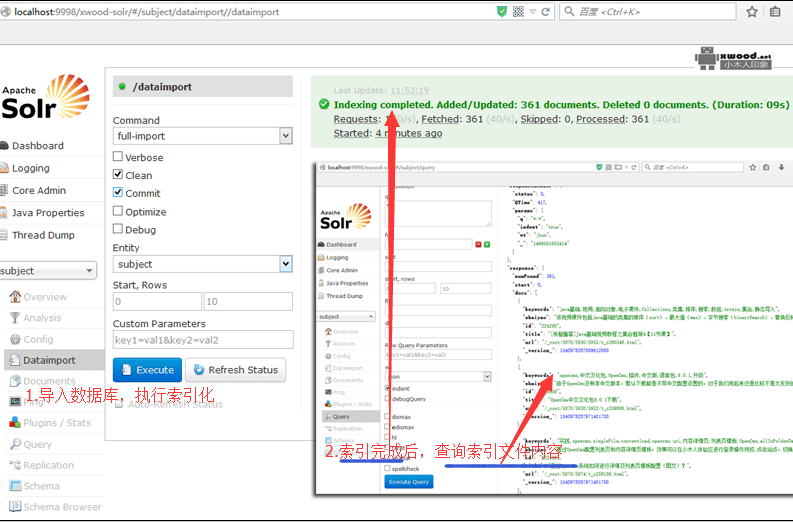Click the Dataimport page icon
The height and width of the screenshot is (522, 793).
tap(15, 360)
